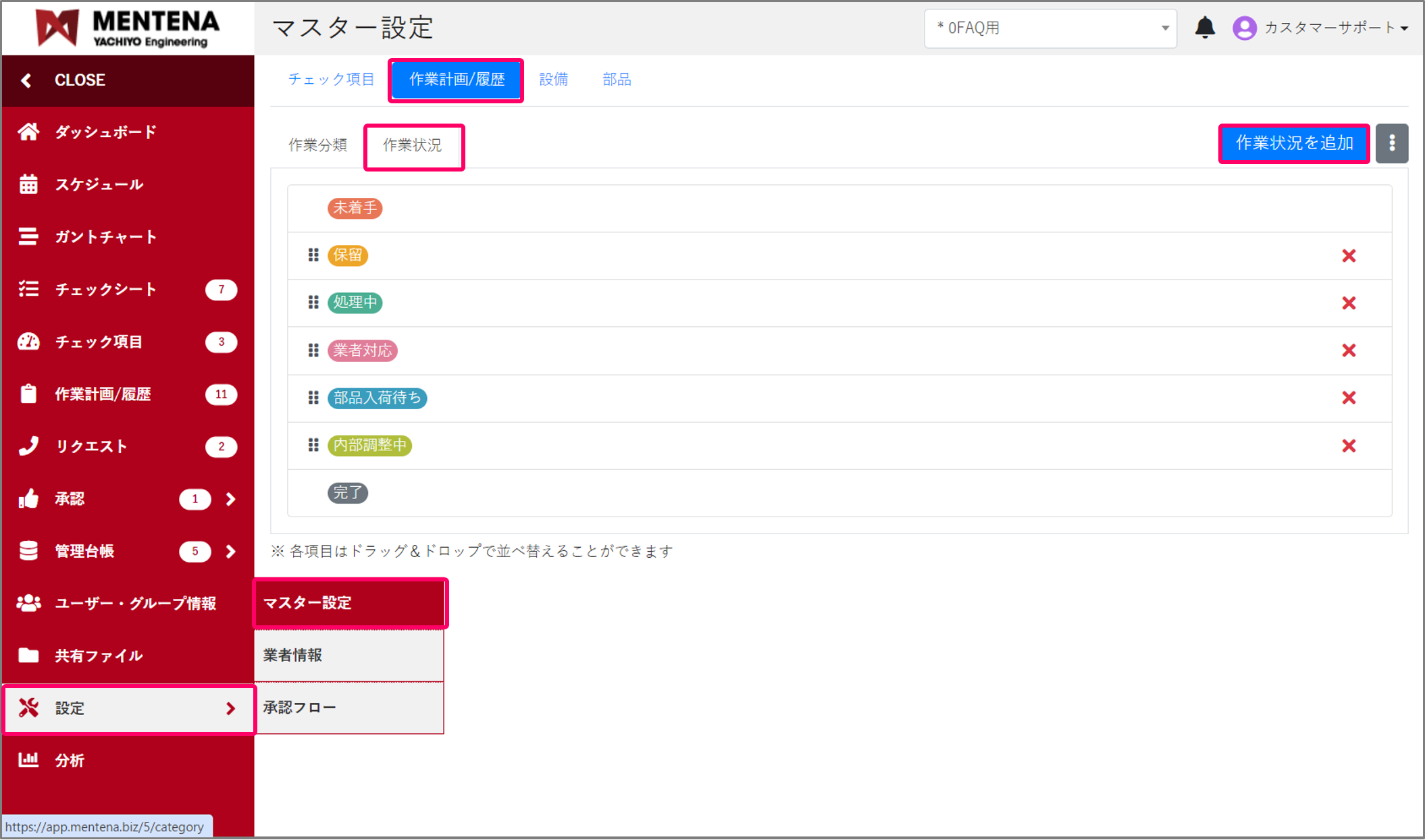The image size is (1425, 840).
Task: Open the 0FAQ用 workspace dropdown
Action: (1050, 28)
